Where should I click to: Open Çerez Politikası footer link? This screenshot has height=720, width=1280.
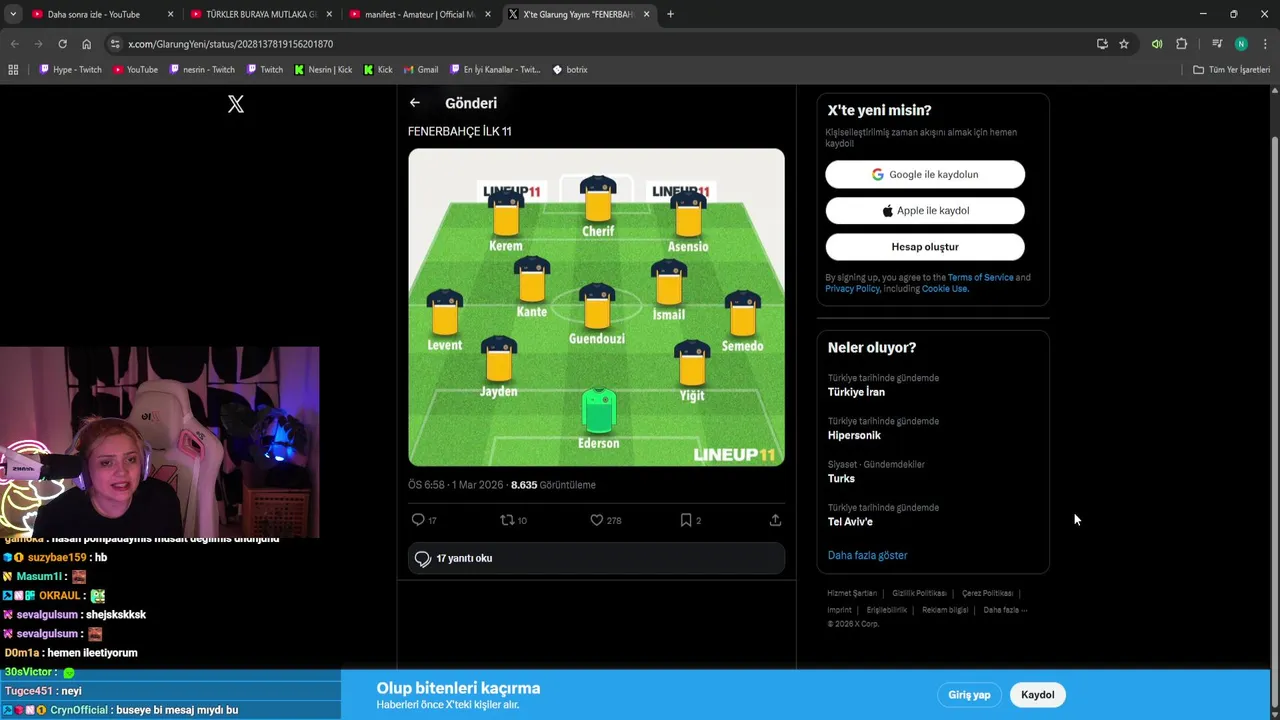click(x=987, y=593)
